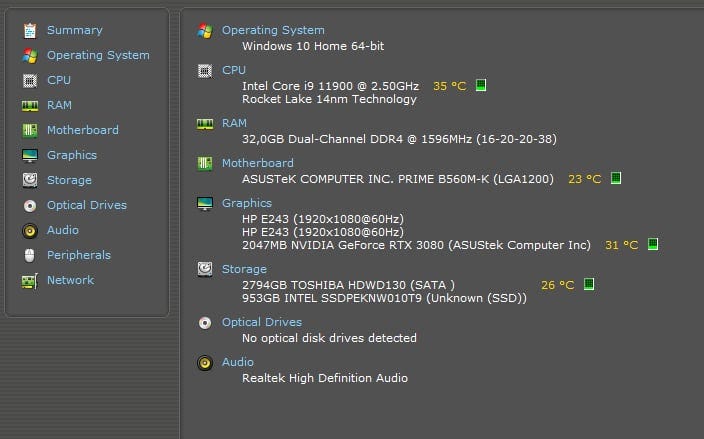The height and width of the screenshot is (439, 704).
Task: Select Operating System in the sidebar
Action: click(98, 55)
